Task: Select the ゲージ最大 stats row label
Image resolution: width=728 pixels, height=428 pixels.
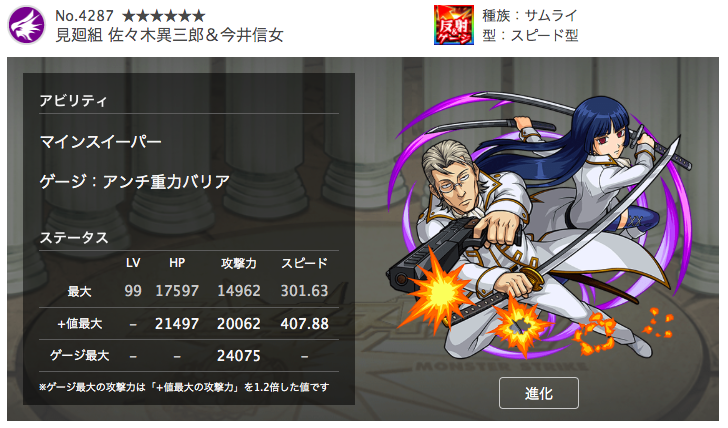Action: 79,356
